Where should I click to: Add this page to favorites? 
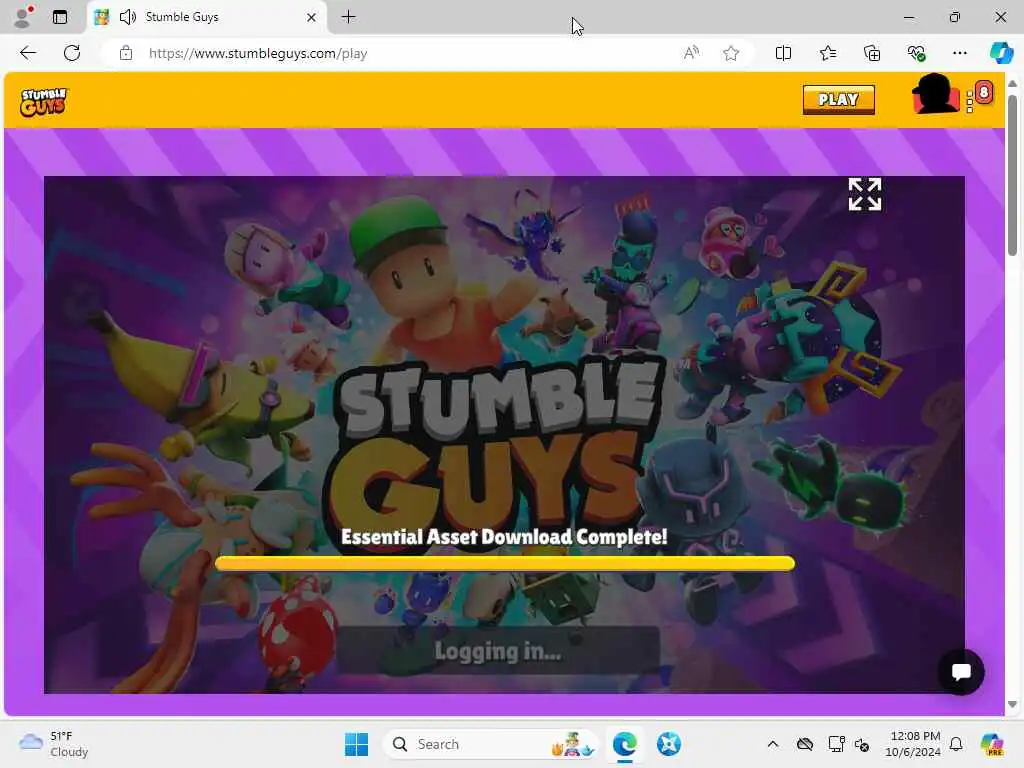731,53
